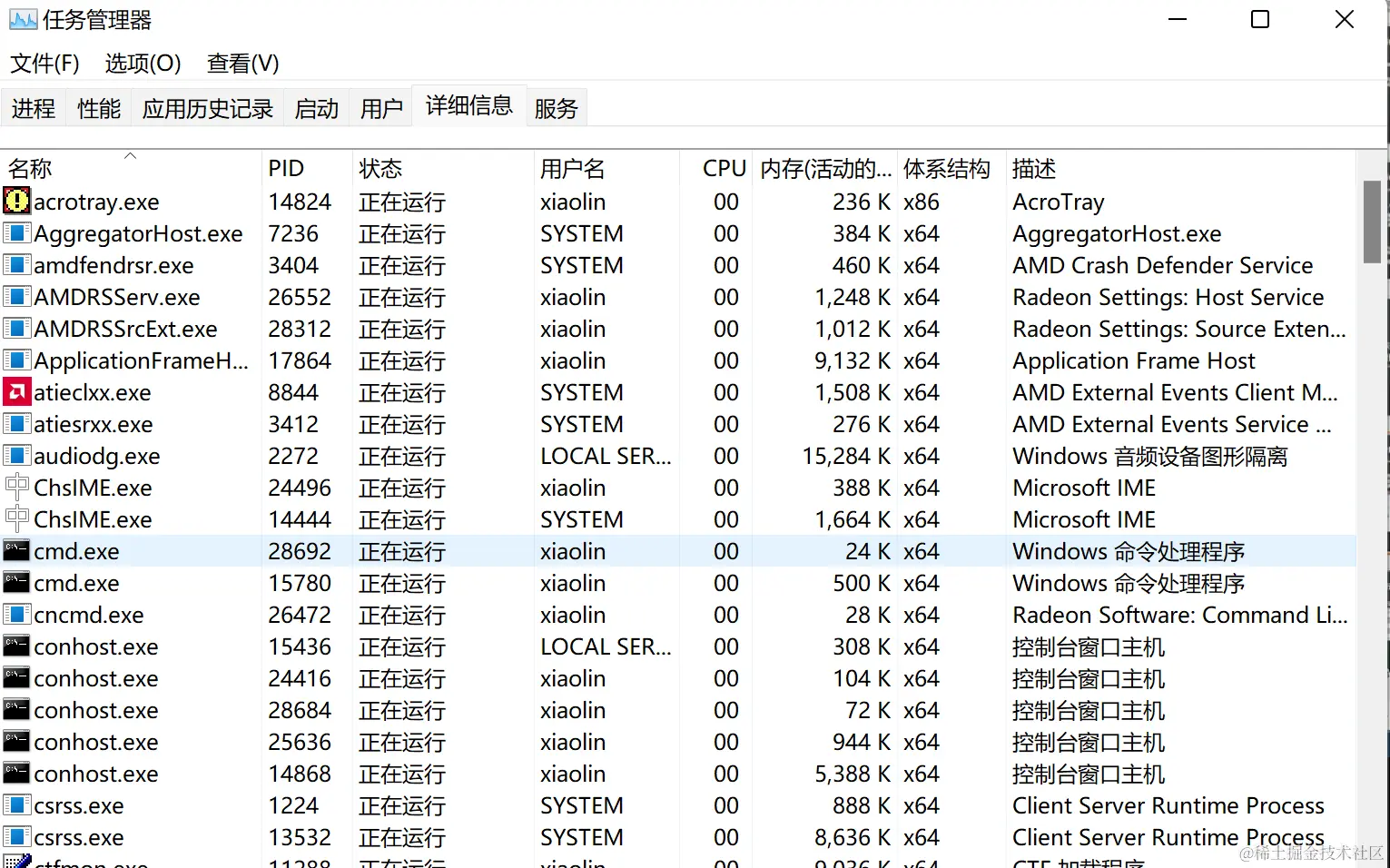
Task: Select PID cell 26472
Action: (300, 615)
